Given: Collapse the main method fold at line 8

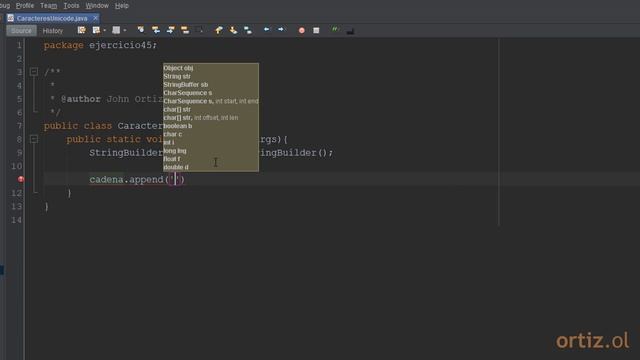Looking at the screenshot, I should tap(34, 139).
